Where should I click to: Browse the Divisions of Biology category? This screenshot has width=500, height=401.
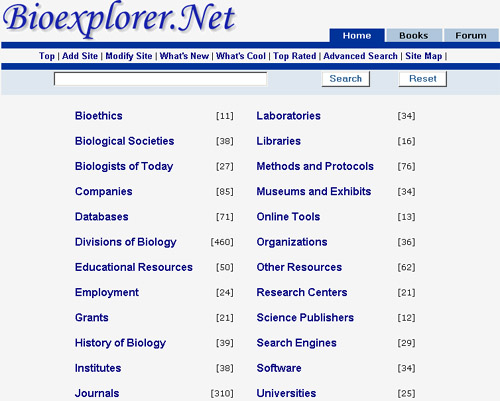click(126, 242)
